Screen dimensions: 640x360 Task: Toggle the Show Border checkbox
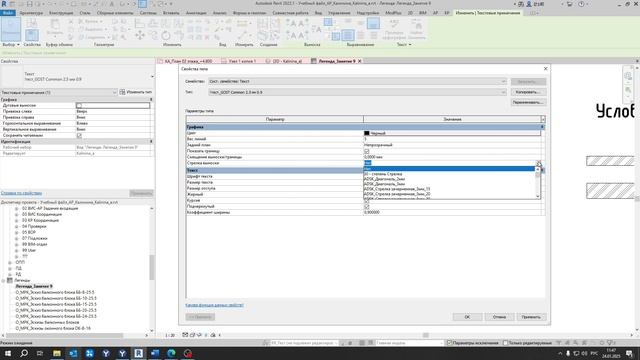tap(367, 151)
